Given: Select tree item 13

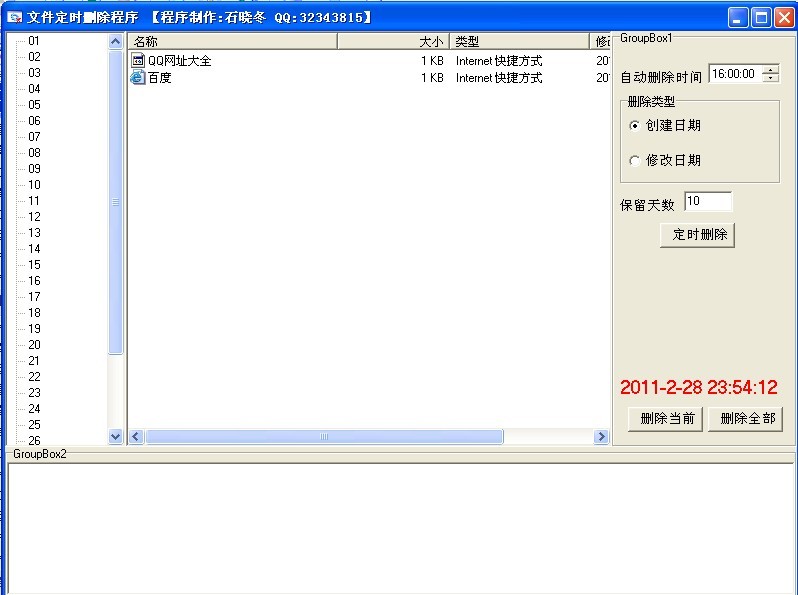Looking at the screenshot, I should pos(34,233).
